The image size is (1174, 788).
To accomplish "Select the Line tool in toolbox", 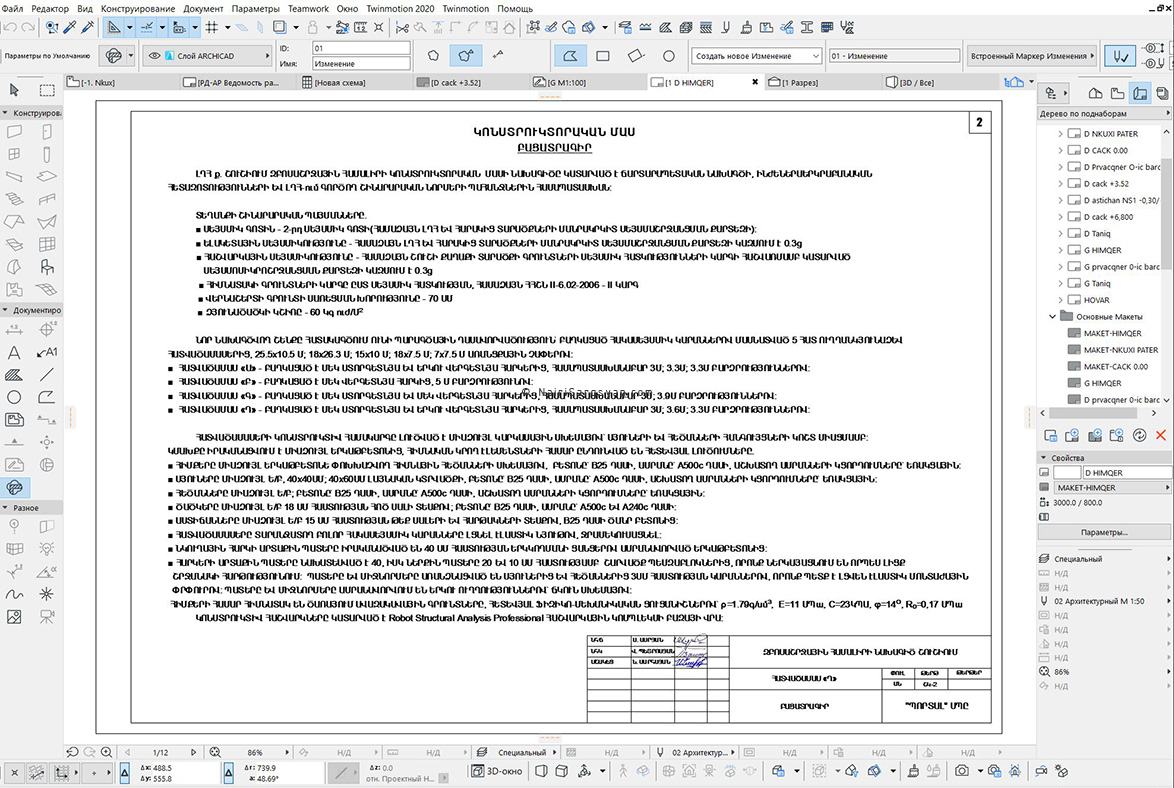I will (46, 375).
